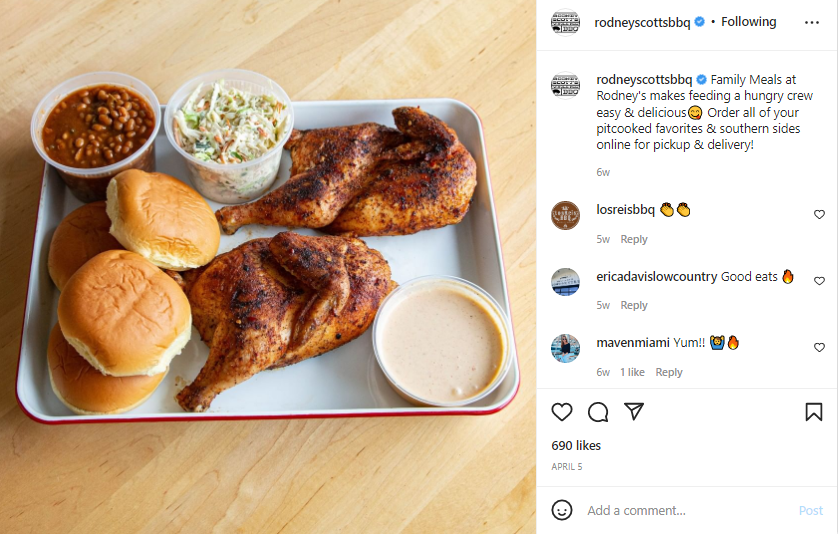Toggle the Following button
The width and height of the screenshot is (838, 534).
click(748, 22)
